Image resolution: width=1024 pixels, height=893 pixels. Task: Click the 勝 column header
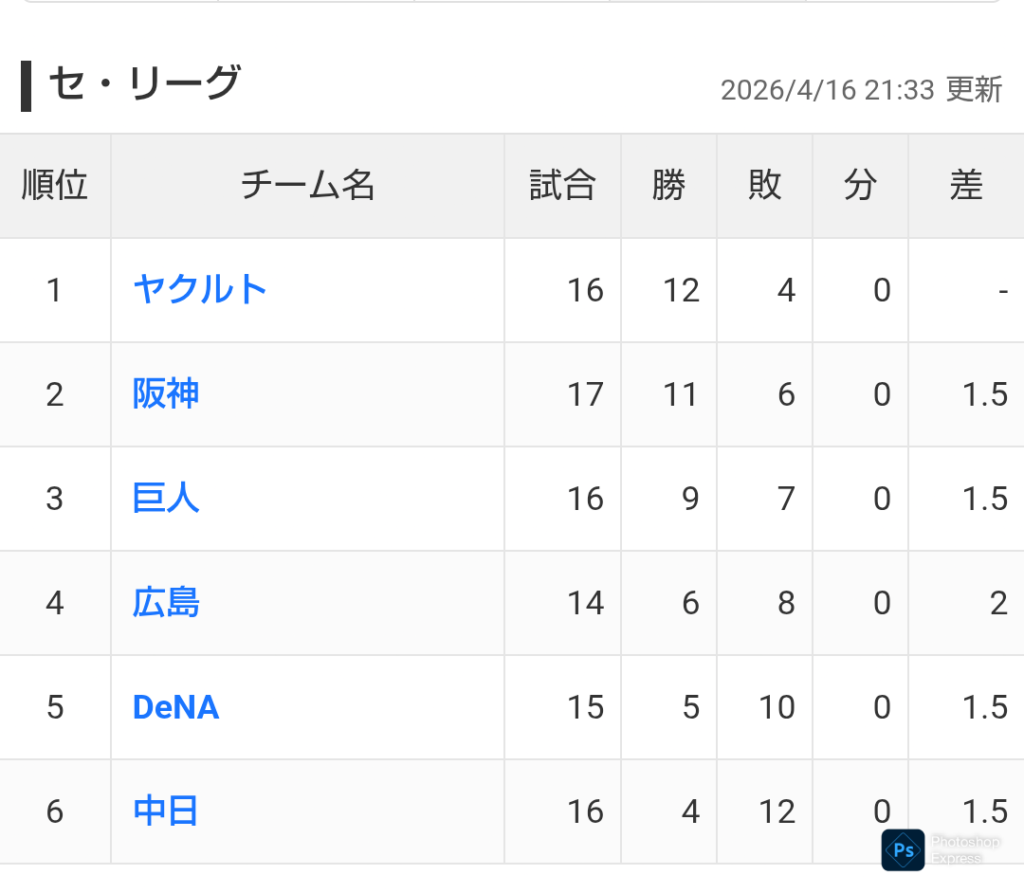pyautogui.click(x=669, y=186)
